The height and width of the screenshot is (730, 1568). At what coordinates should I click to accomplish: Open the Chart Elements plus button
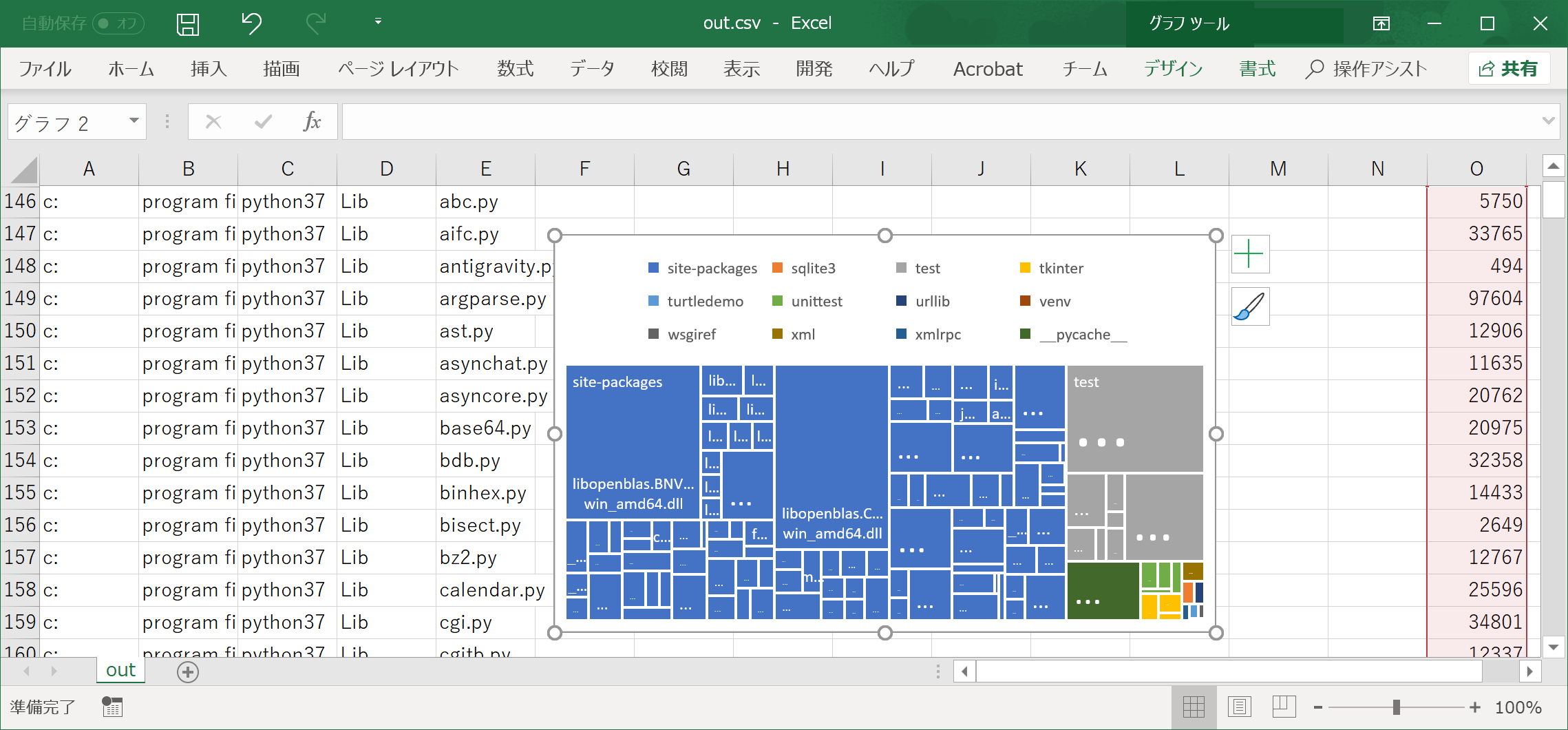coord(1249,254)
